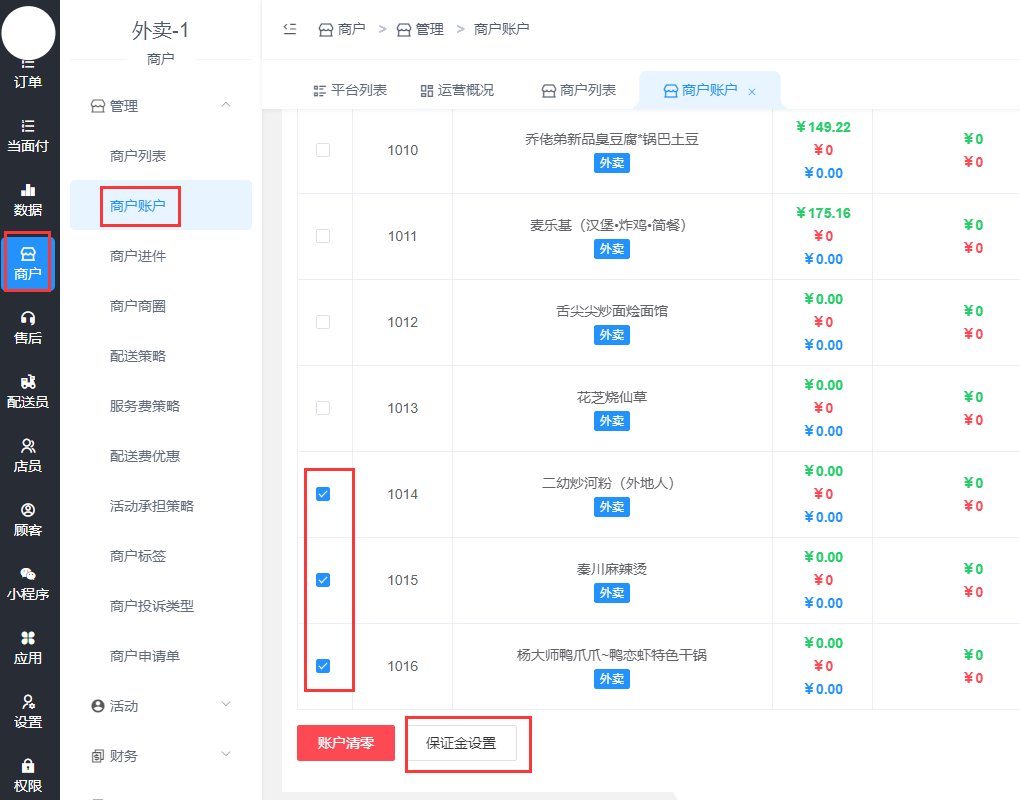Click the 保证金设置 button
Viewport: 1020px width, 800px height.
[x=461, y=743]
